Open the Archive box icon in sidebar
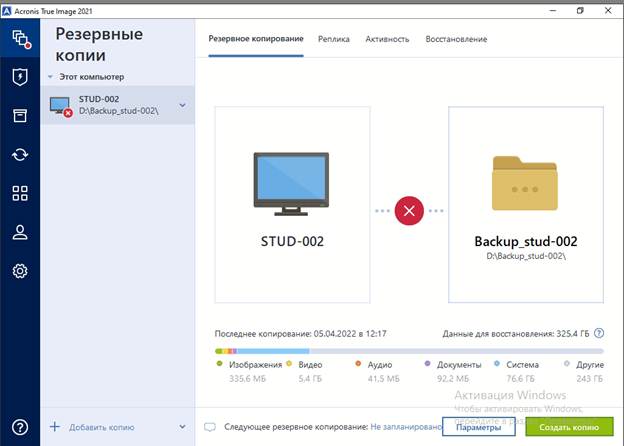Image resolution: width=624 pixels, height=446 pixels. (20, 115)
